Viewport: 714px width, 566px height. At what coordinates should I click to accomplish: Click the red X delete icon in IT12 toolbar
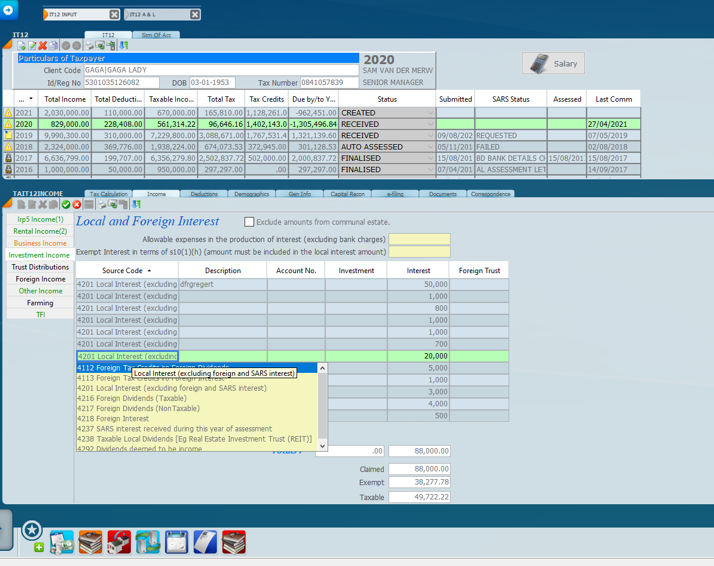pos(43,46)
